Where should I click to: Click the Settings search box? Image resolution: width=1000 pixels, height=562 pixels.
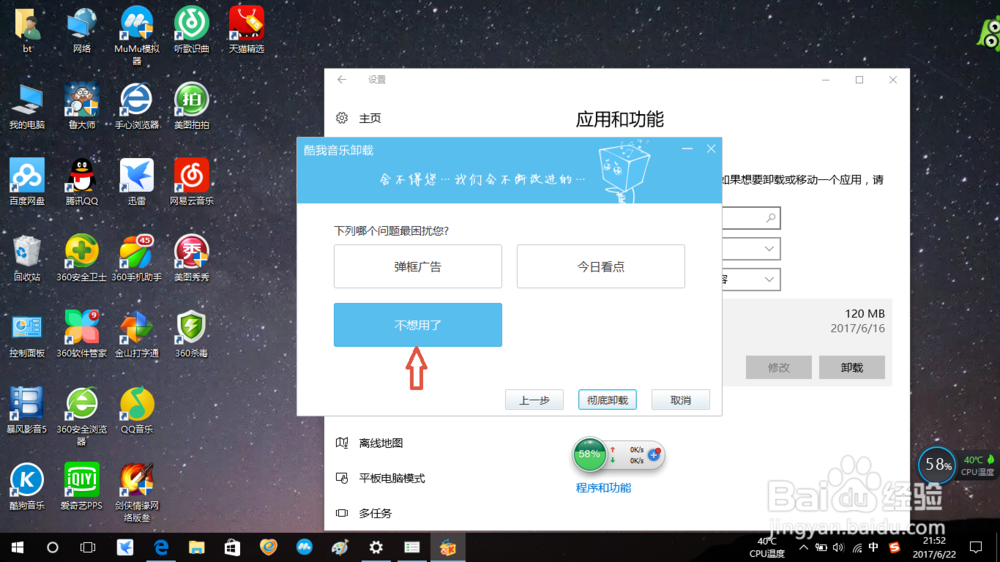point(751,218)
